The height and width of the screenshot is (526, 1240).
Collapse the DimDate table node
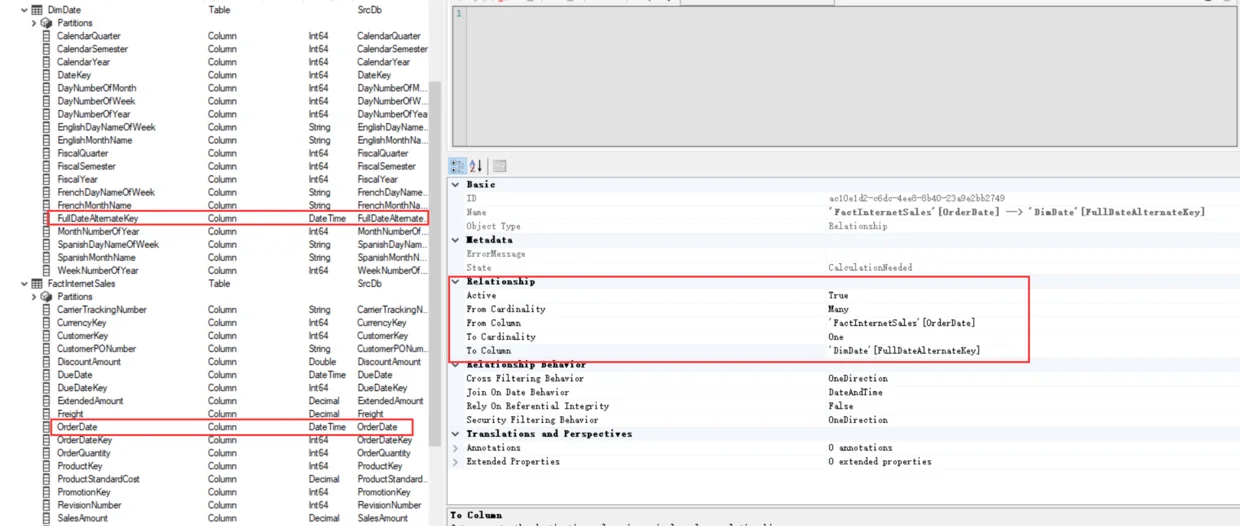(25, 9)
